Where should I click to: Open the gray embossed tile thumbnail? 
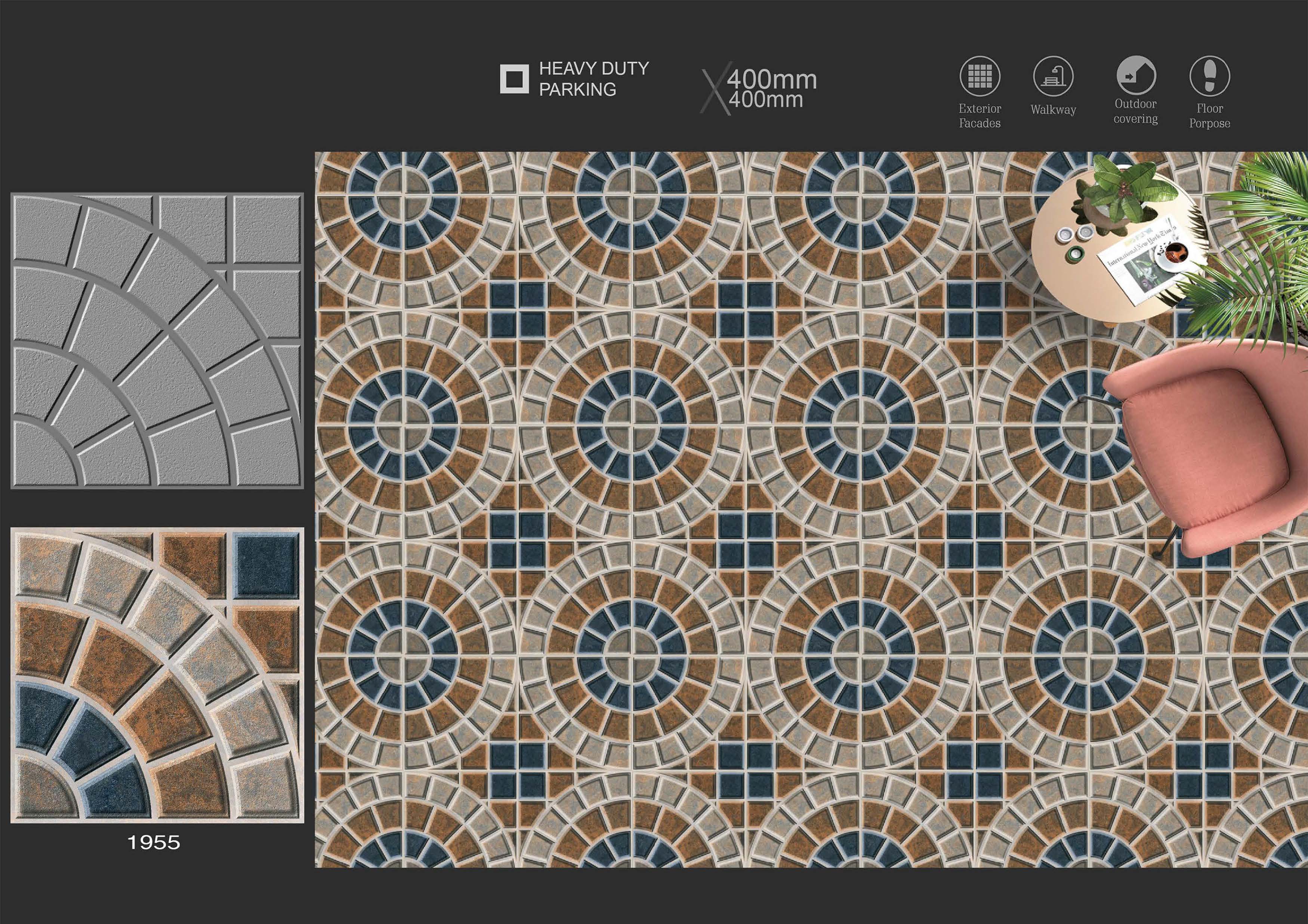click(x=157, y=341)
